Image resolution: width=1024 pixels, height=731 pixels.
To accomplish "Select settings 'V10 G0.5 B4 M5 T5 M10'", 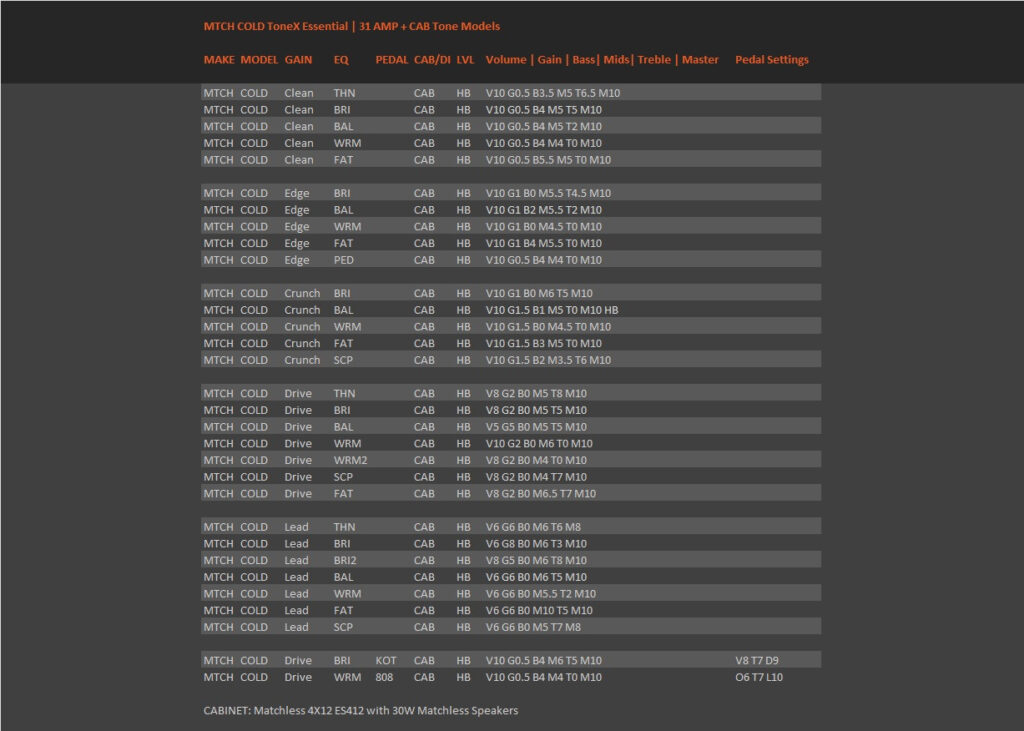I will coord(543,110).
